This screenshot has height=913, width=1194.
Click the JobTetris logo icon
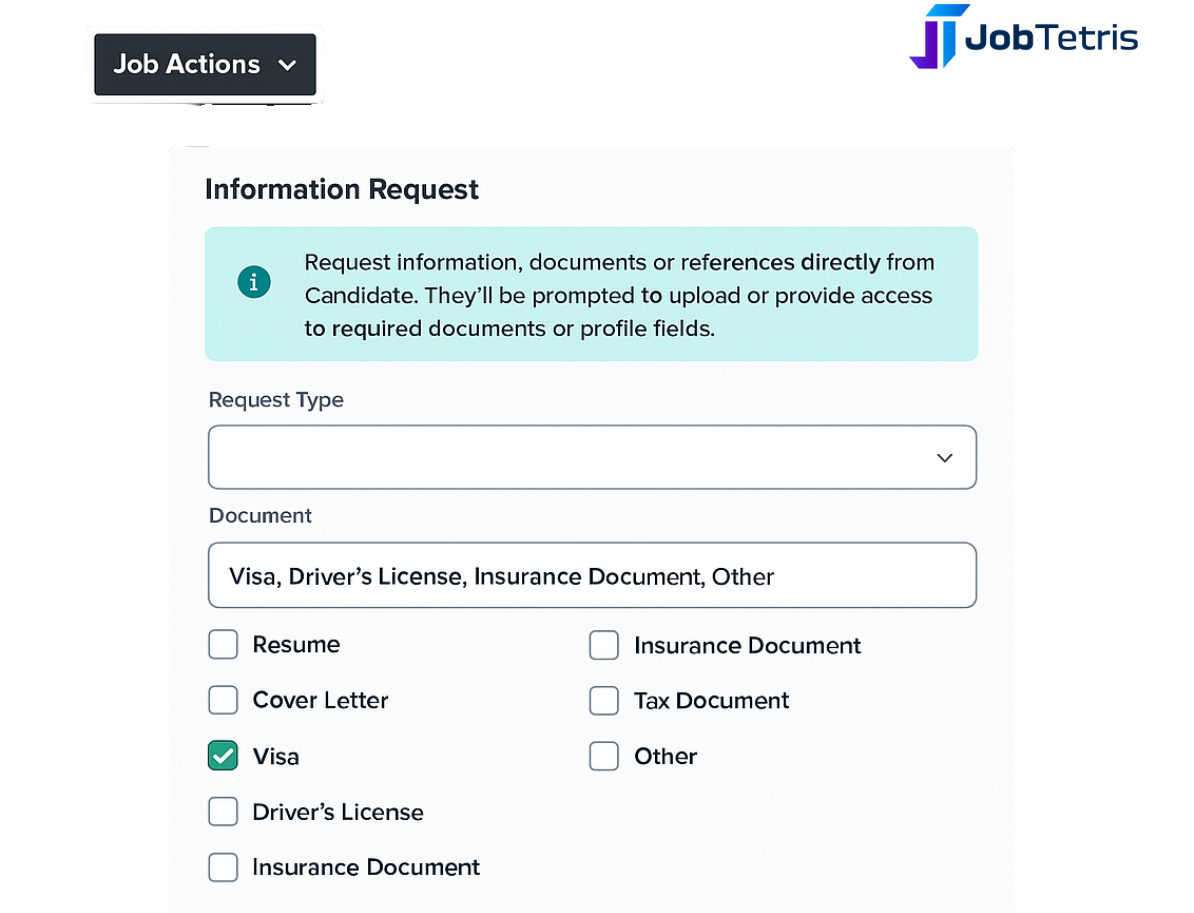point(937,37)
